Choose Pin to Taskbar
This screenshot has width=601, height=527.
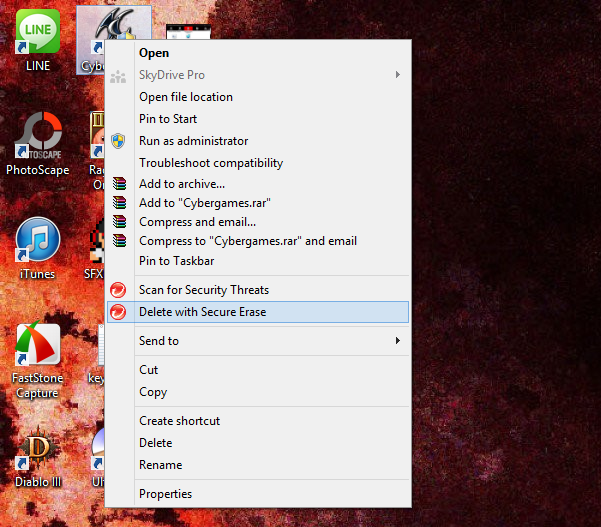258,261
